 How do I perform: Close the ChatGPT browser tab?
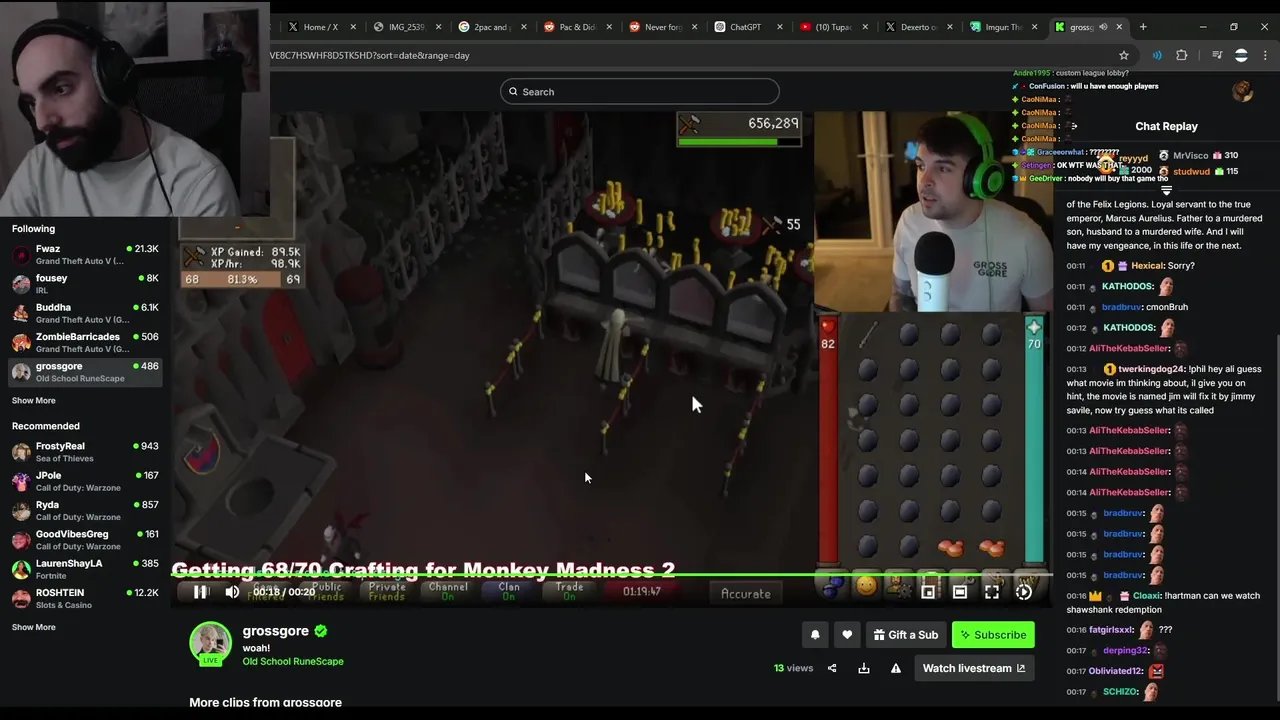point(779,27)
